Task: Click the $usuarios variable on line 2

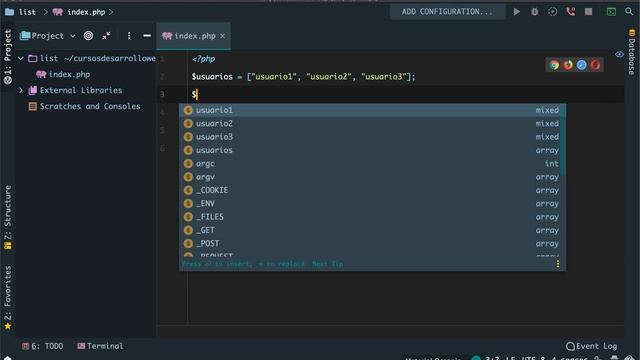Action: 212,77
